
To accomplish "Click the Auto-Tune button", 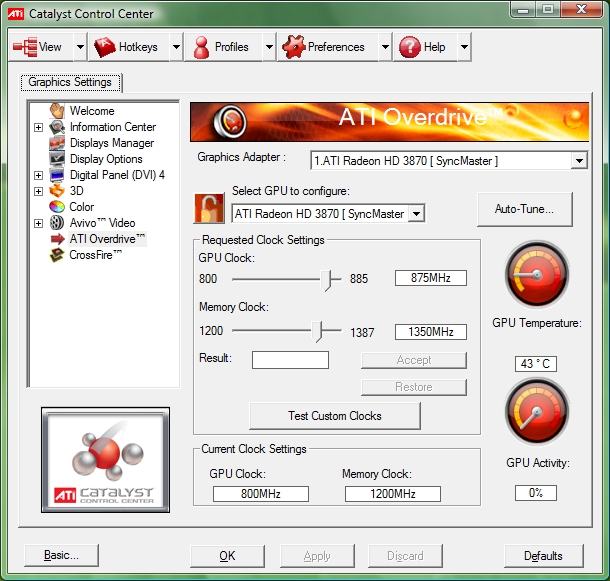I will click(x=524, y=209).
